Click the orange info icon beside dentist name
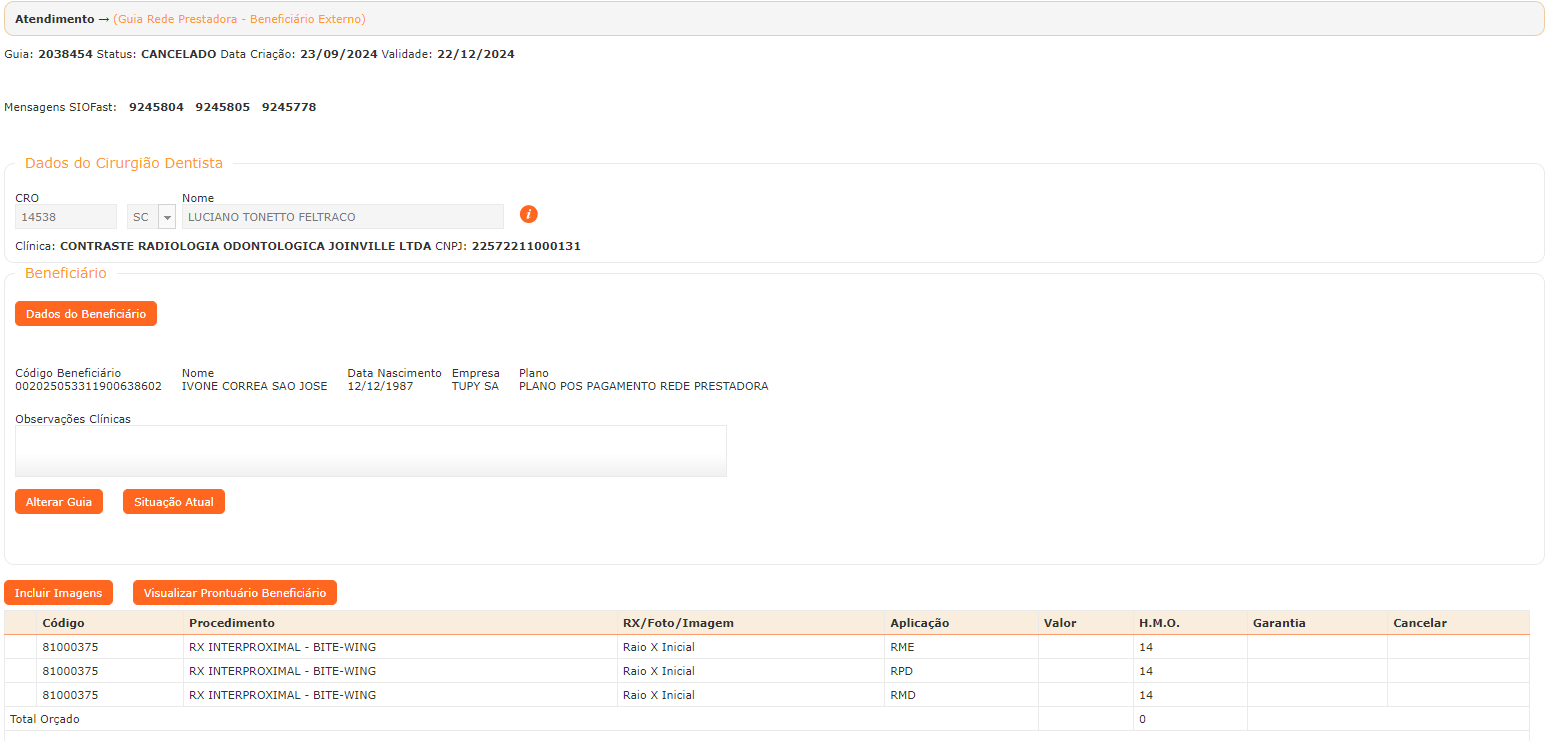The width and height of the screenshot is (1548, 741). (x=529, y=215)
